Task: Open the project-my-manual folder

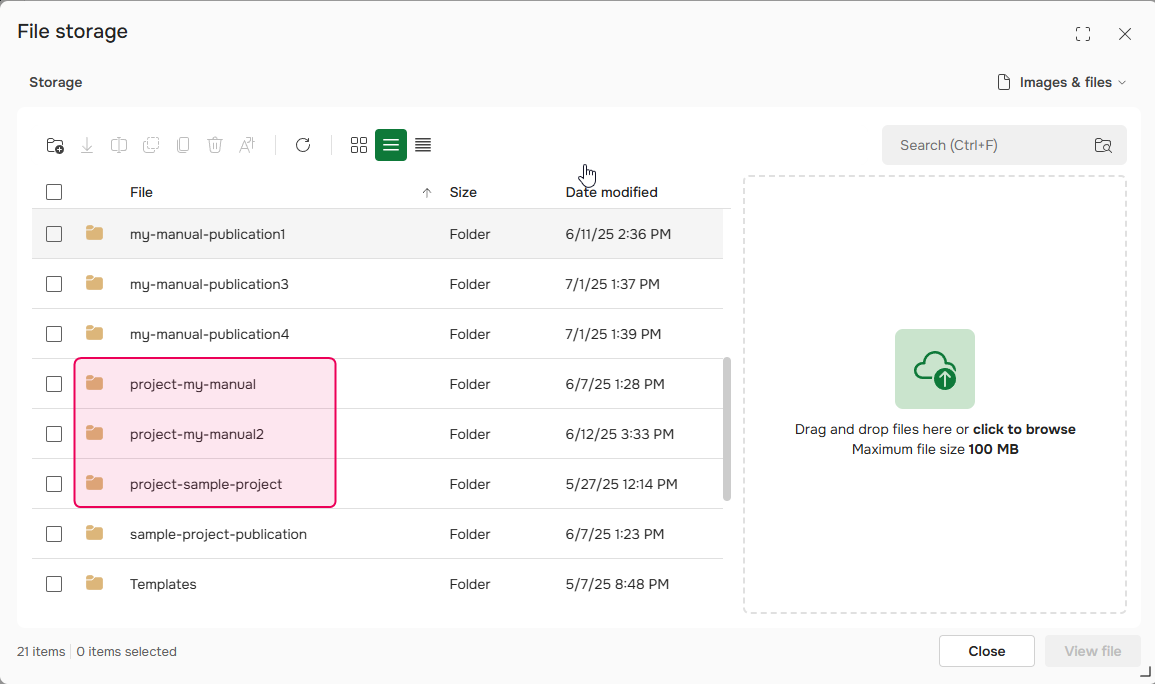Action: pos(193,383)
